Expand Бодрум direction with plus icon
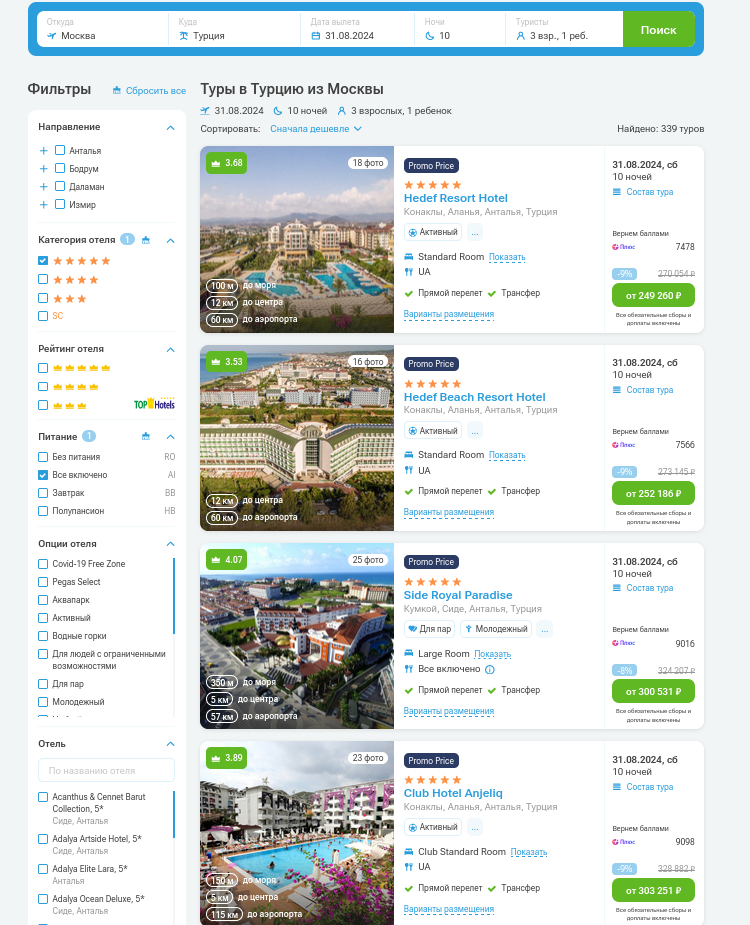Viewport: 750px width, 925px height. click(x=44, y=169)
